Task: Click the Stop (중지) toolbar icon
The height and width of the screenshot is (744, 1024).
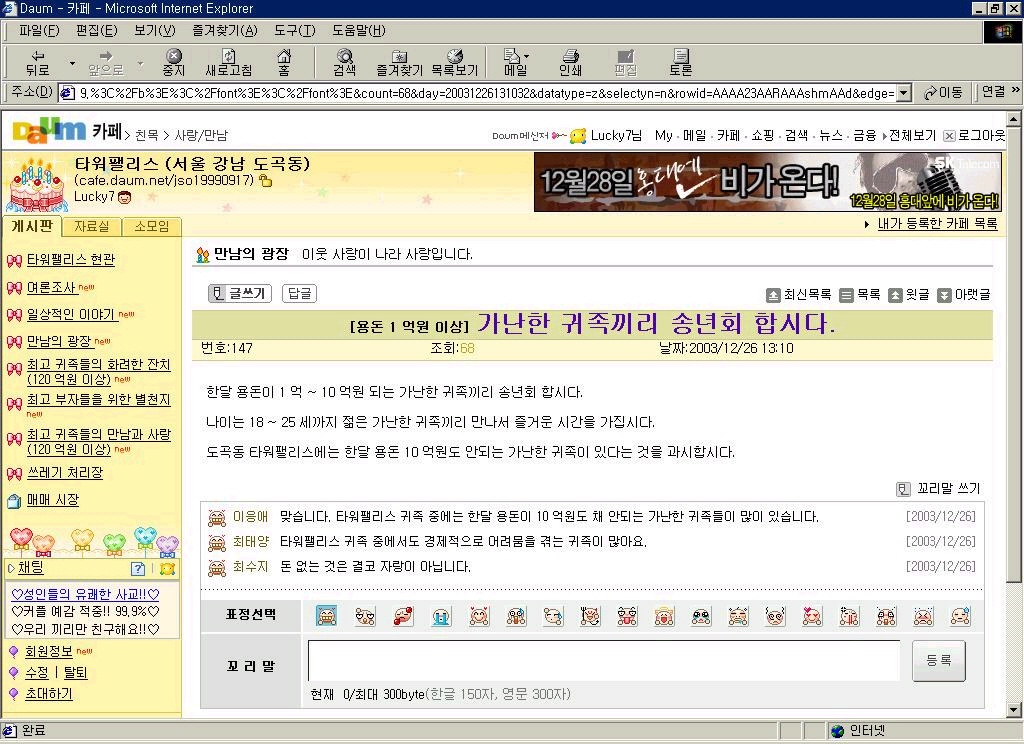Action: (x=174, y=62)
